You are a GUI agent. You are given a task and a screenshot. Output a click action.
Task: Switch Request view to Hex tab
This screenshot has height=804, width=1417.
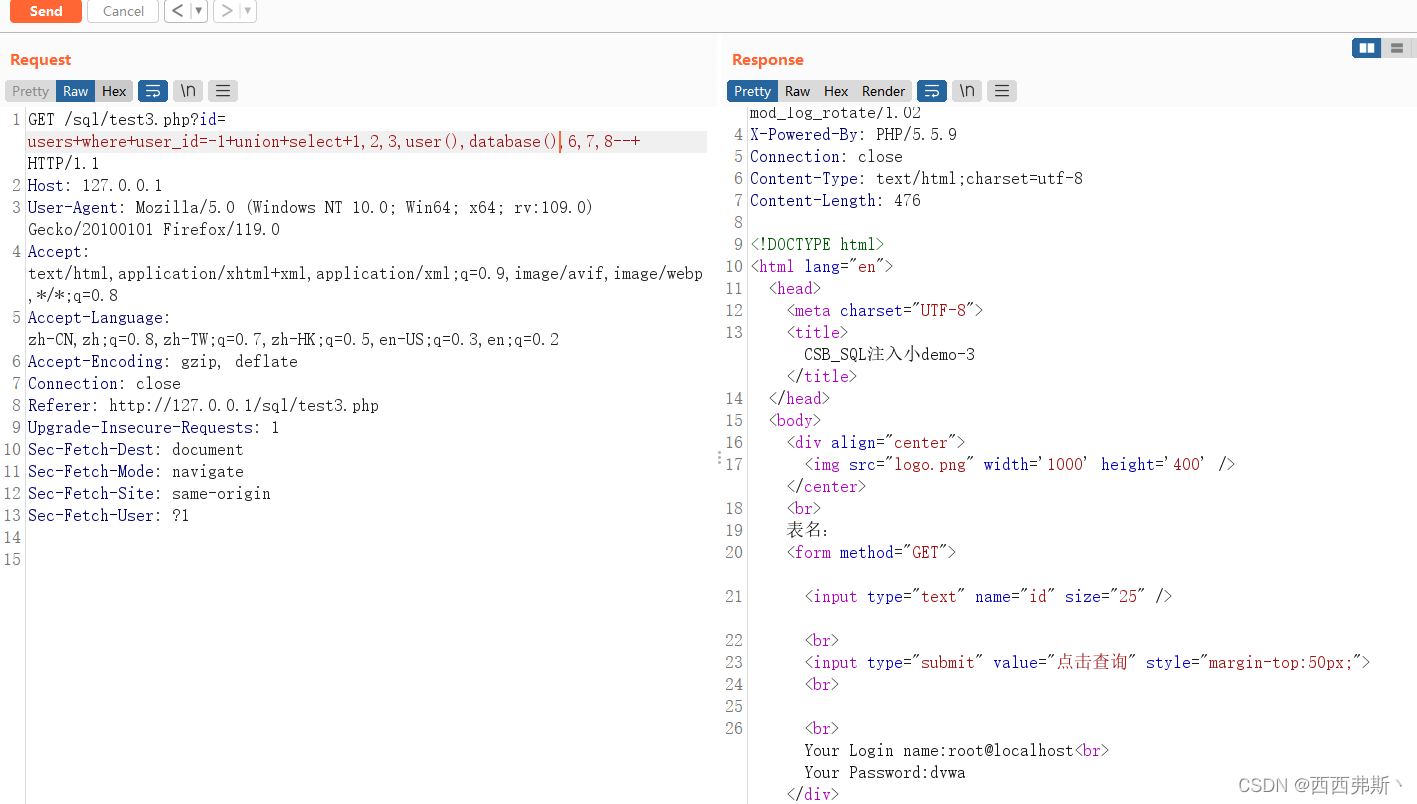114,91
